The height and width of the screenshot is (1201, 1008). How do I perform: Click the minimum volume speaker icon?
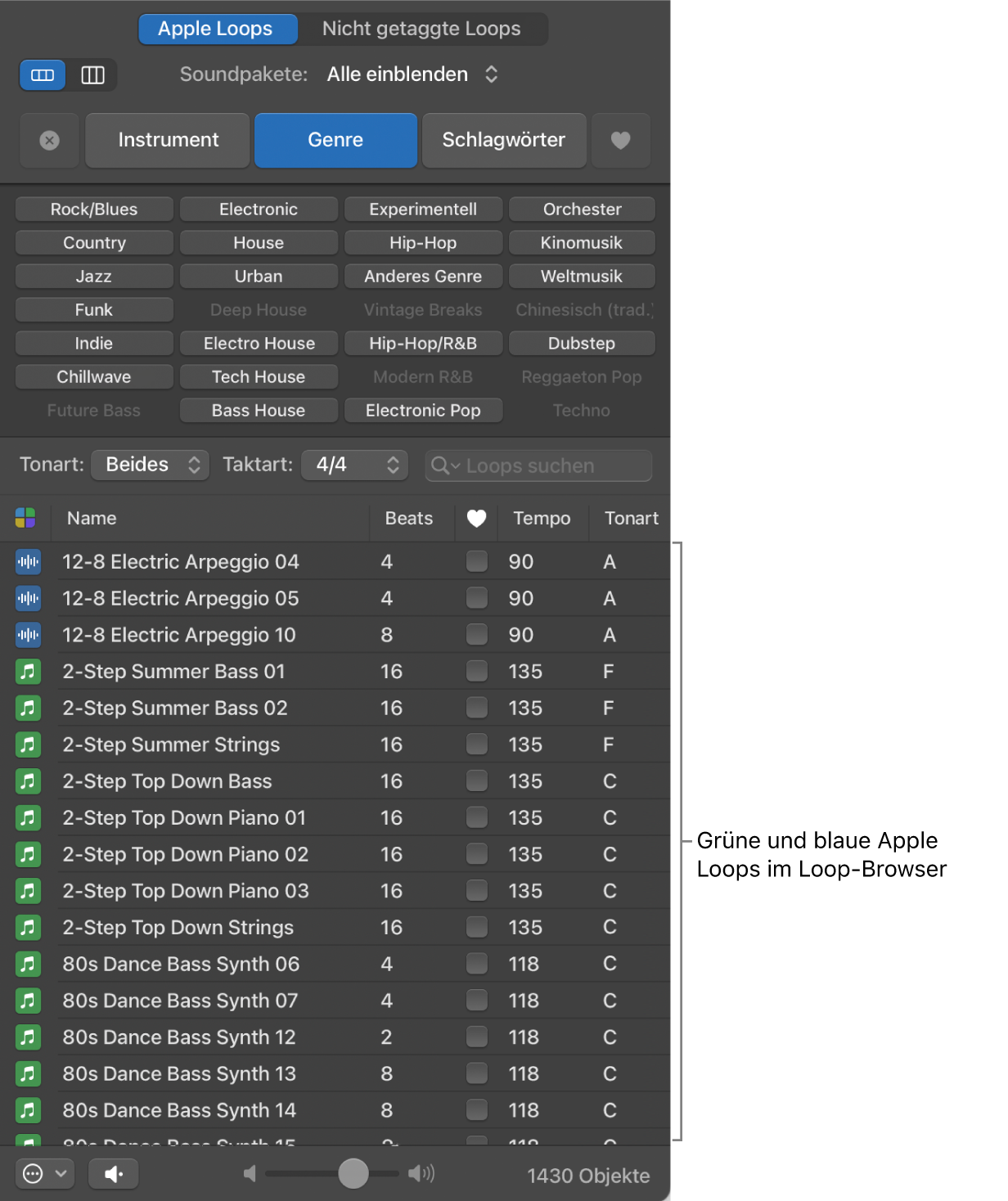click(250, 1174)
